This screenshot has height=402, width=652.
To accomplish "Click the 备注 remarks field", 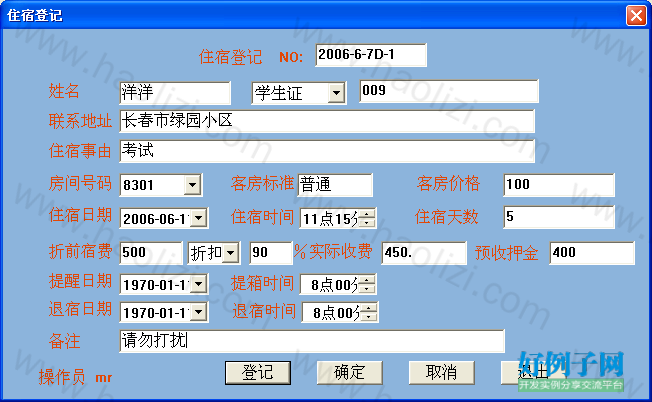I will pos(312,341).
